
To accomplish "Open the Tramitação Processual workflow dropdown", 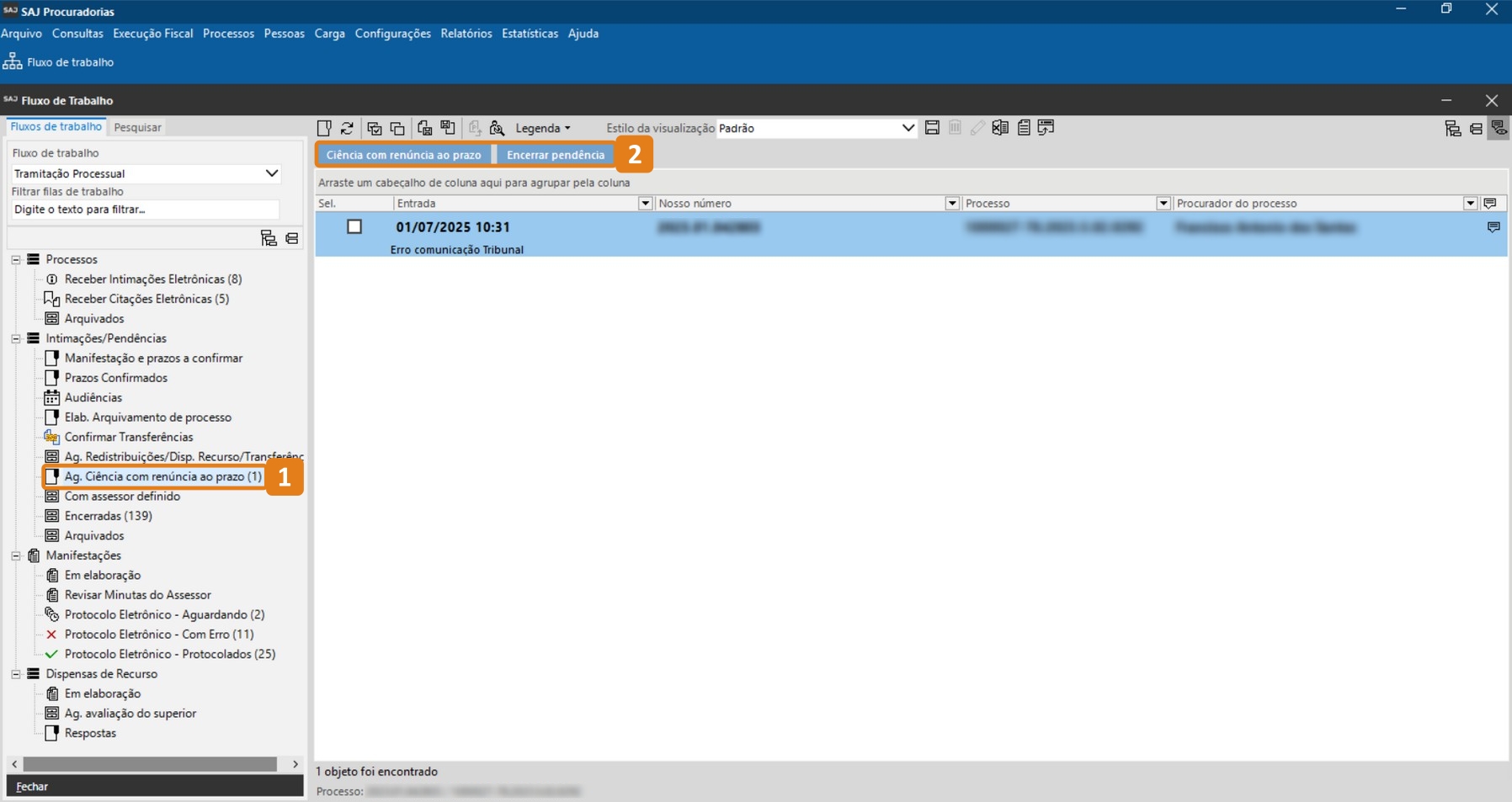I will tap(271, 173).
